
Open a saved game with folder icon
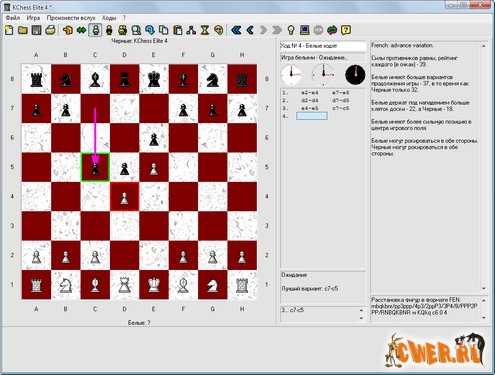23,30
